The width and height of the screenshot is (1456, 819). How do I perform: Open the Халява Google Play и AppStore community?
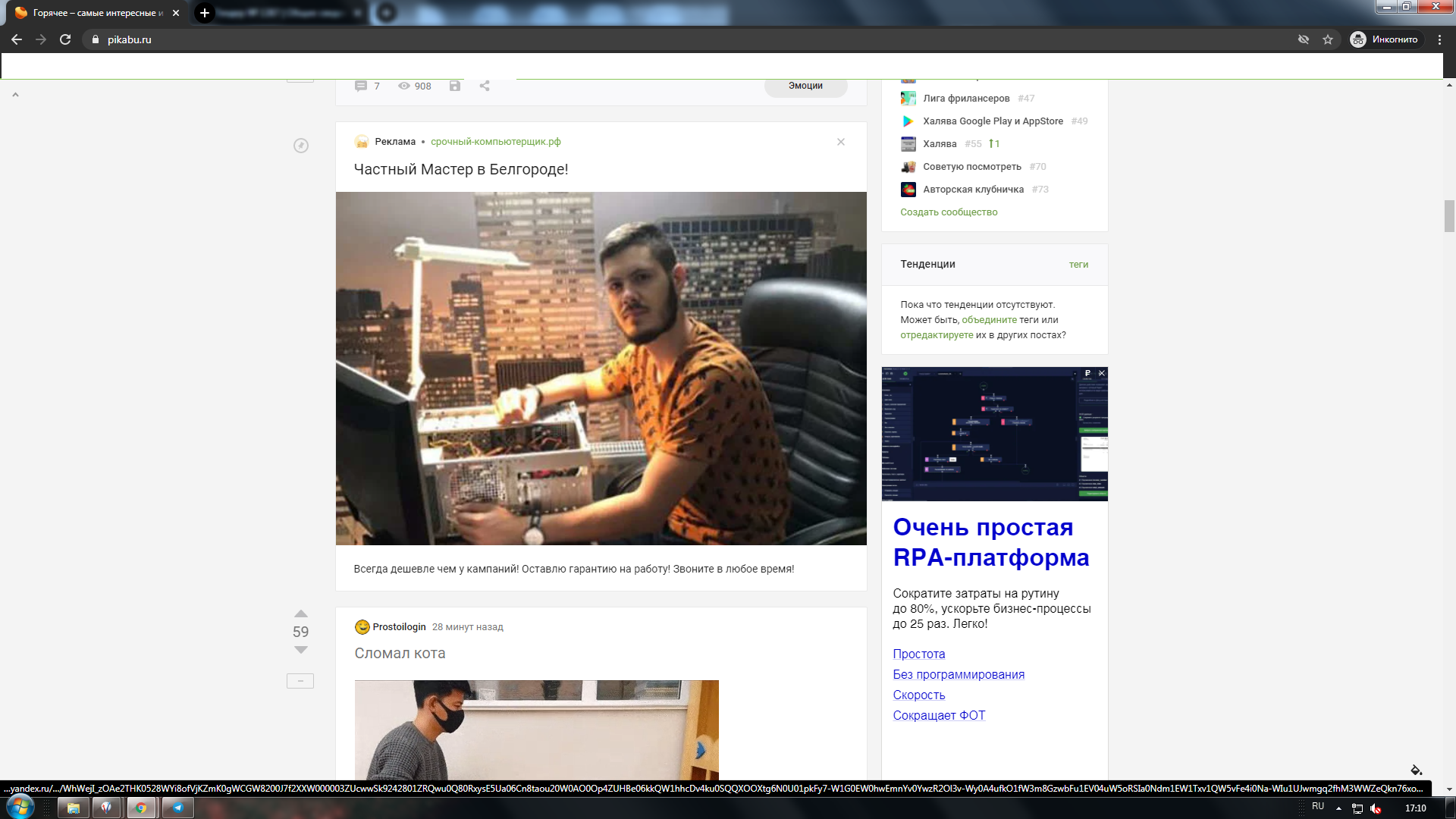pyautogui.click(x=993, y=121)
